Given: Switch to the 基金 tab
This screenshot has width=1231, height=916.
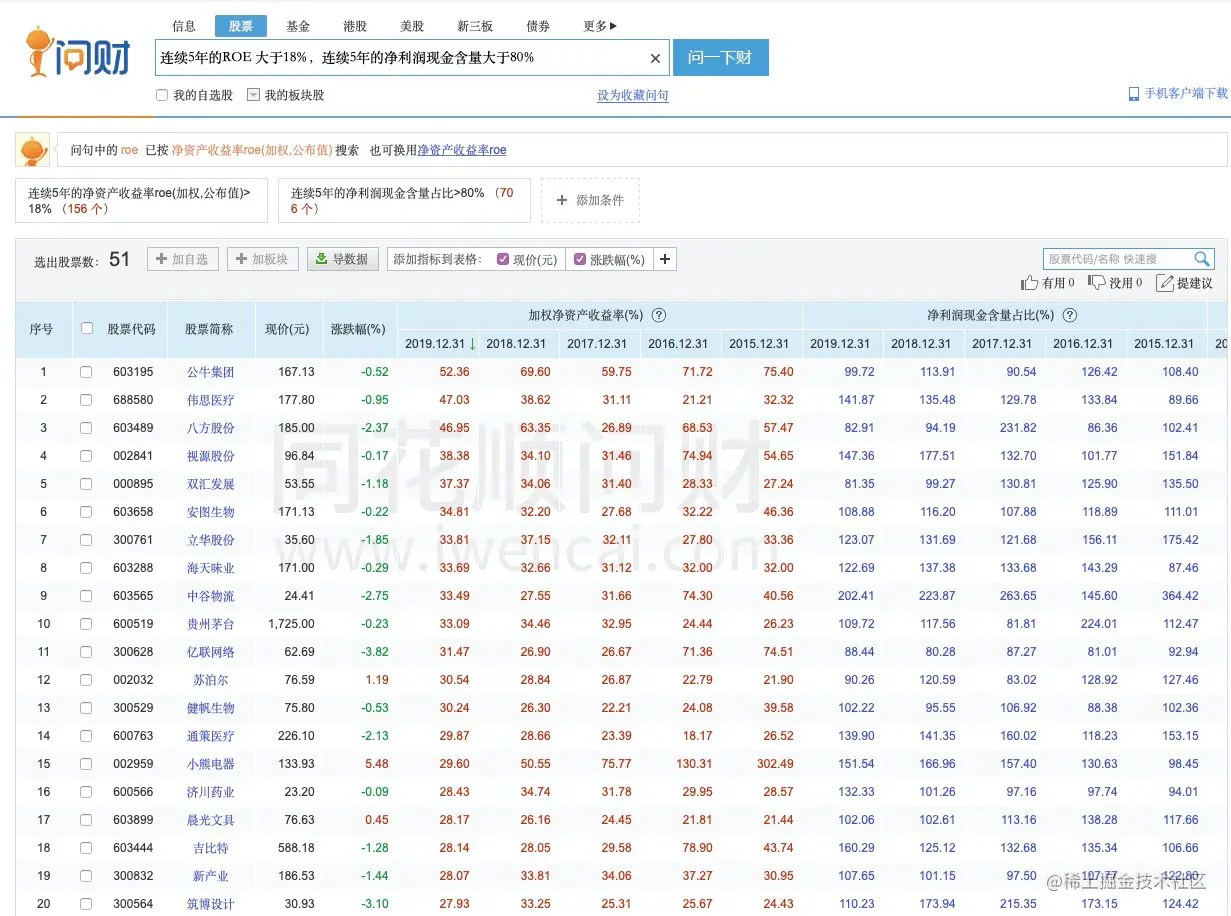Looking at the screenshot, I should (x=298, y=26).
